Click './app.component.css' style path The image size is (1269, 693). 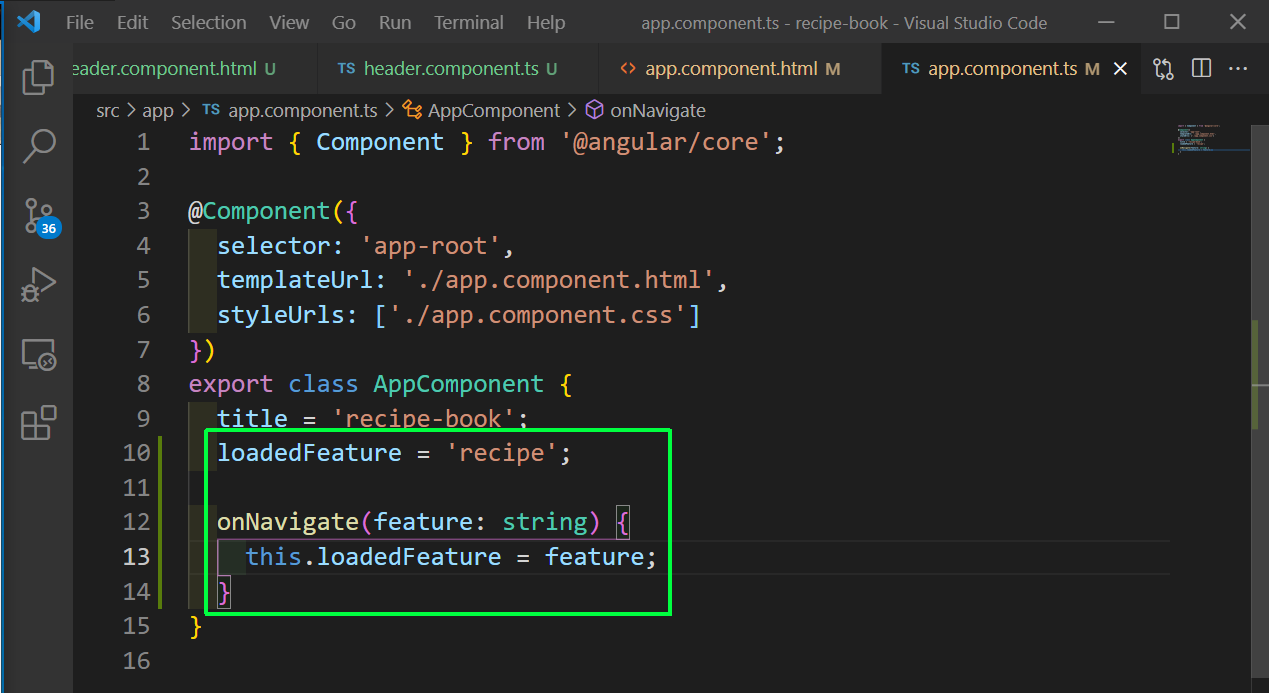[537, 315]
